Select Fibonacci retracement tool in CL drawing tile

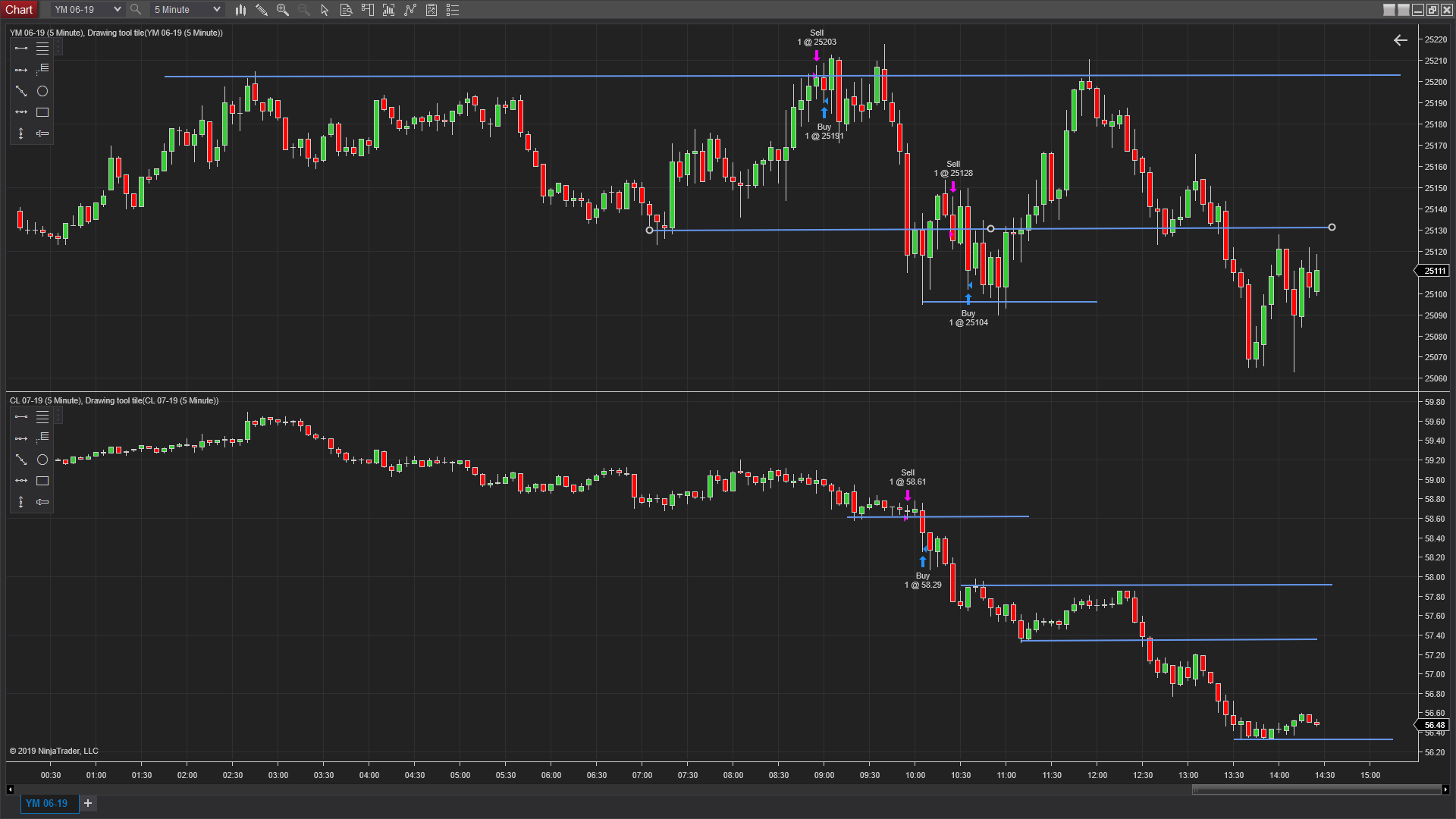(x=42, y=417)
